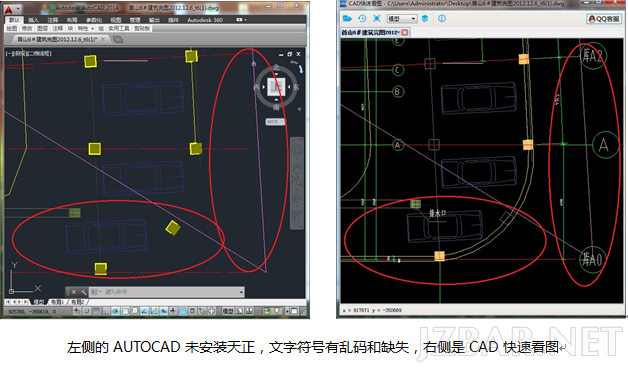The image size is (628, 368).
Task: Expand the quick access arrow beside the red A
Action: click(18, 9)
